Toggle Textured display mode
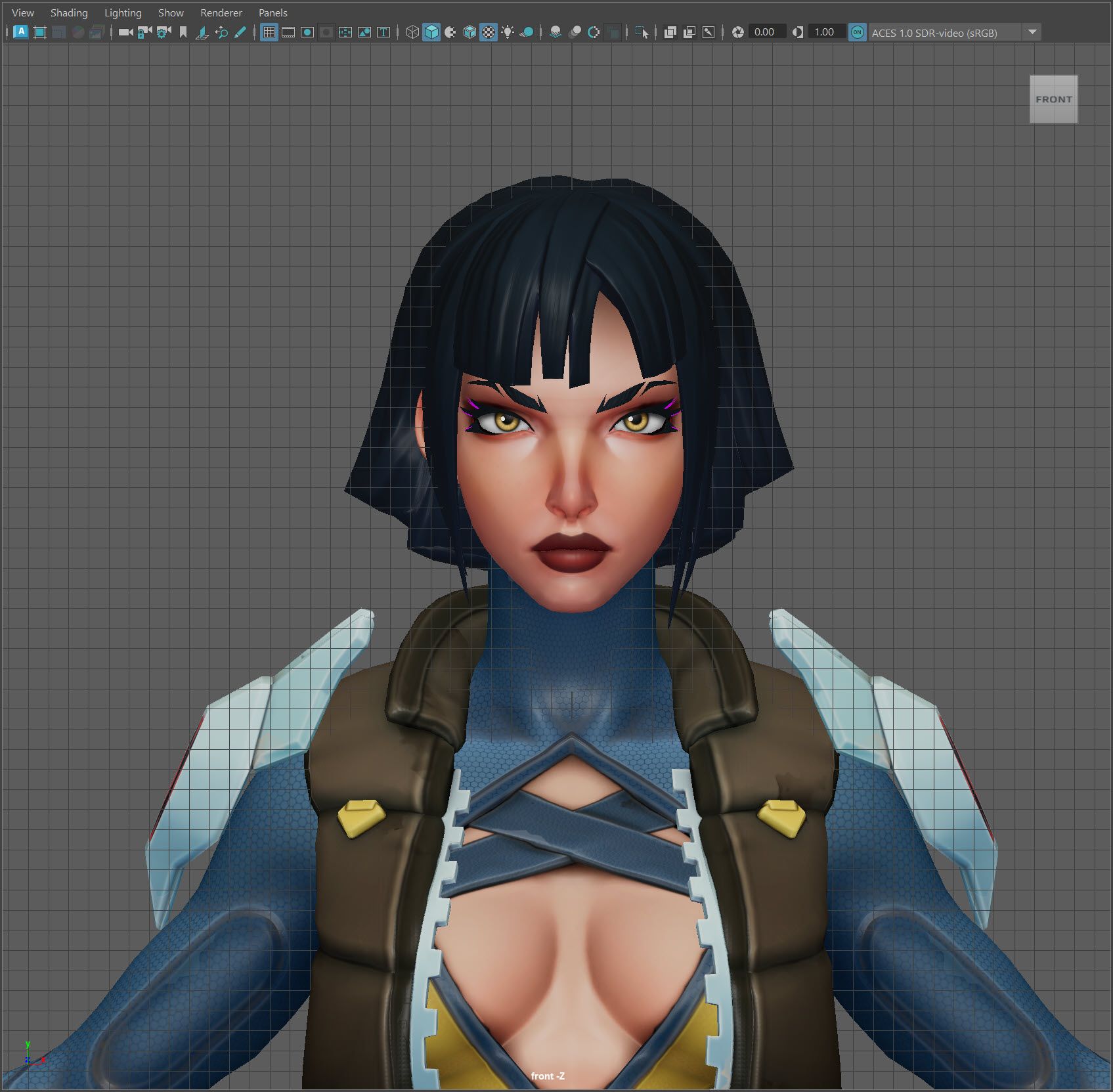 (489, 32)
